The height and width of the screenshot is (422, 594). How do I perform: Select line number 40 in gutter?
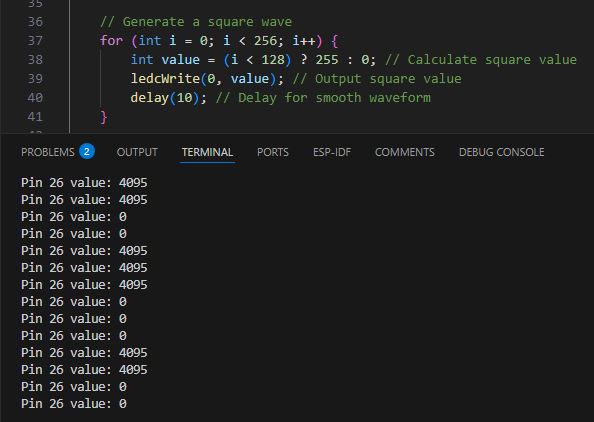click(x=35, y=98)
